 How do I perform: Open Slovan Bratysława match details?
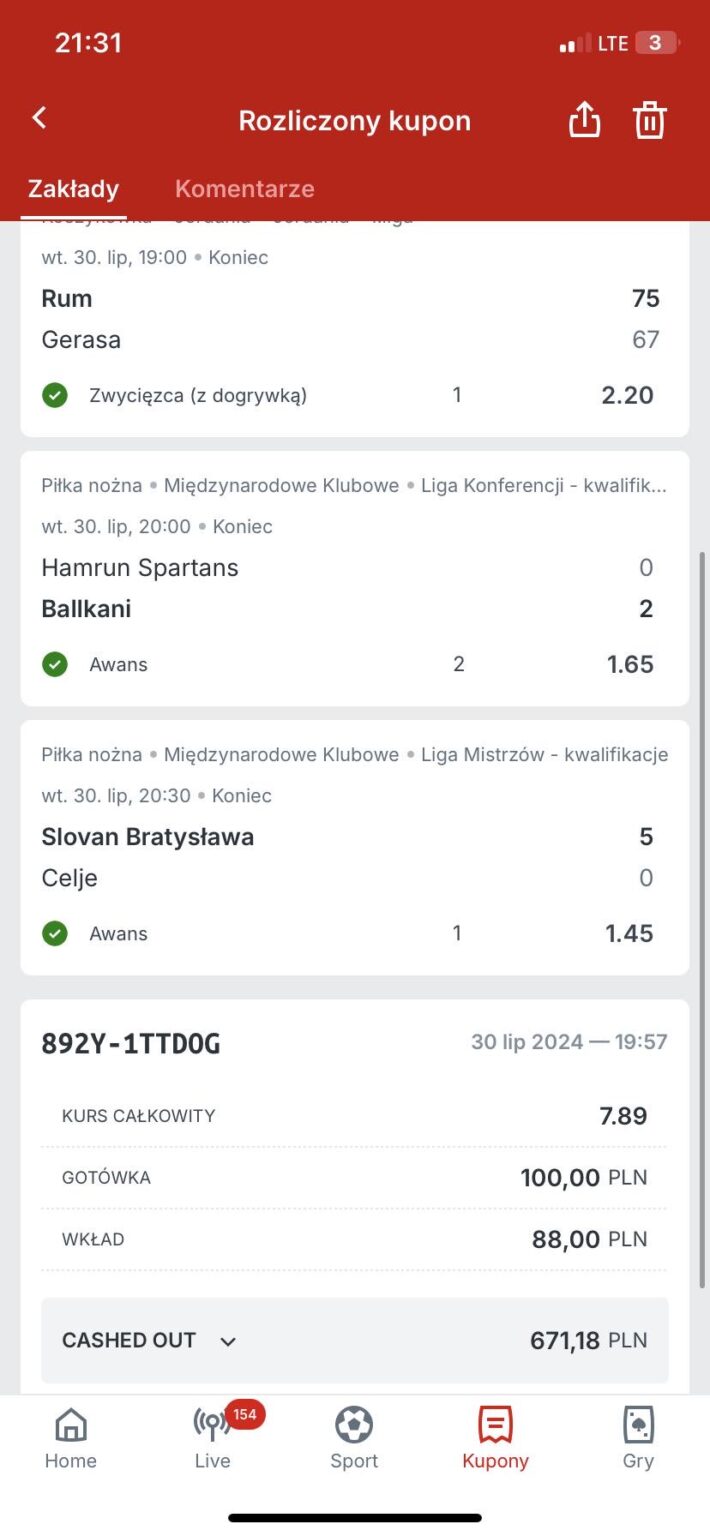coord(148,837)
